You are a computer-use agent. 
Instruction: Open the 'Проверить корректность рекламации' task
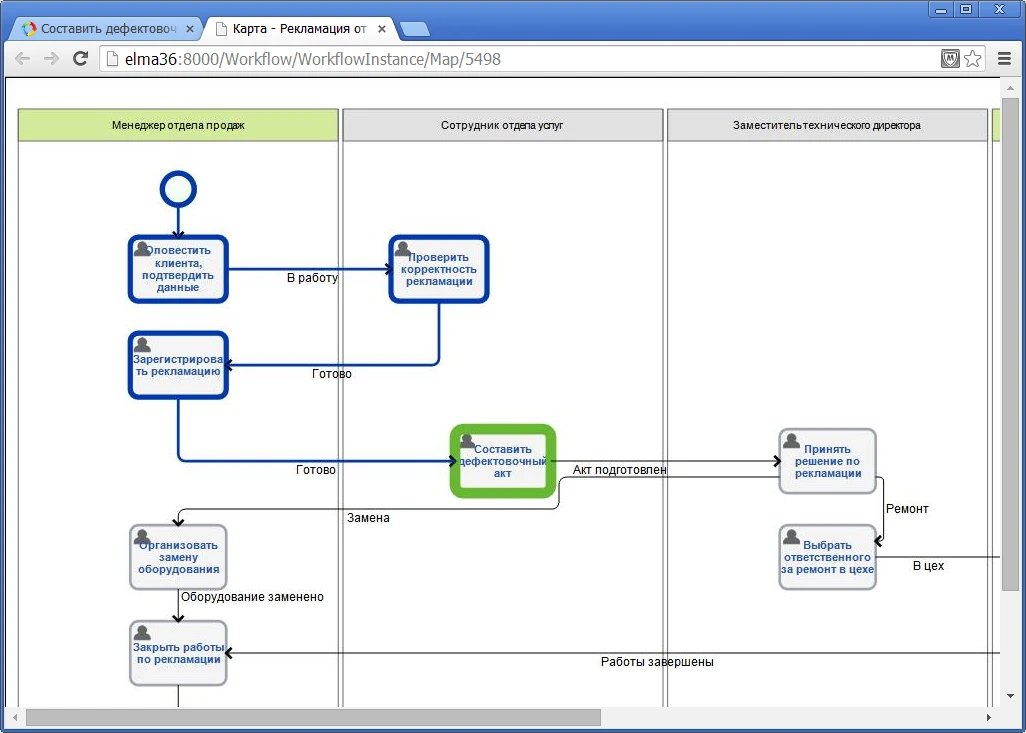[x=438, y=269]
